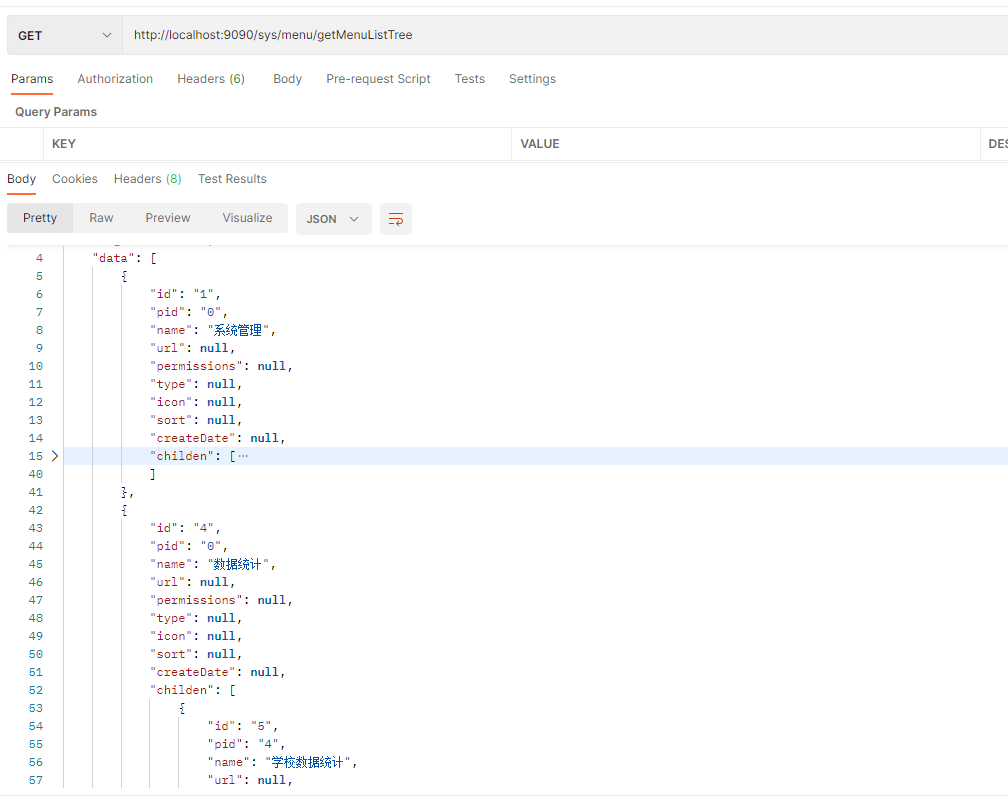Screen dimensions: 1008x802
Task: View the response Cookies tab
Action: (75, 179)
